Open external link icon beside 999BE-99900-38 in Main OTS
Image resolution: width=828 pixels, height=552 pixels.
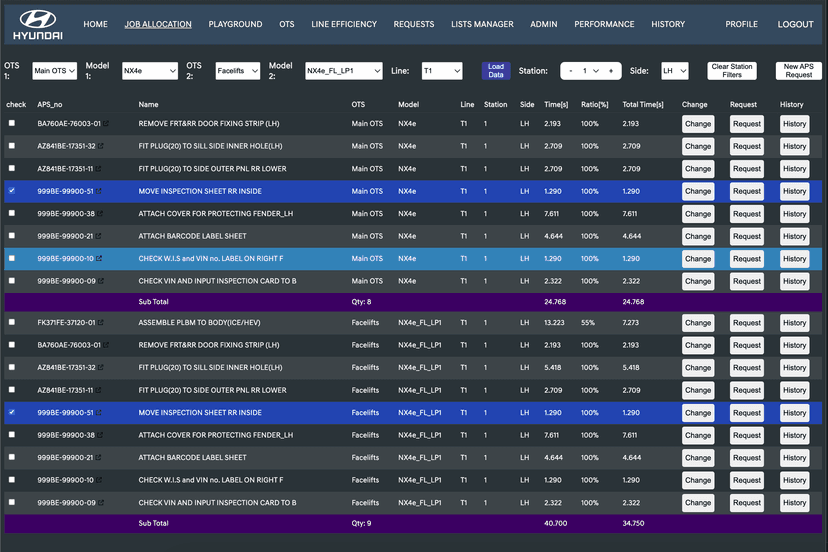click(x=101, y=214)
